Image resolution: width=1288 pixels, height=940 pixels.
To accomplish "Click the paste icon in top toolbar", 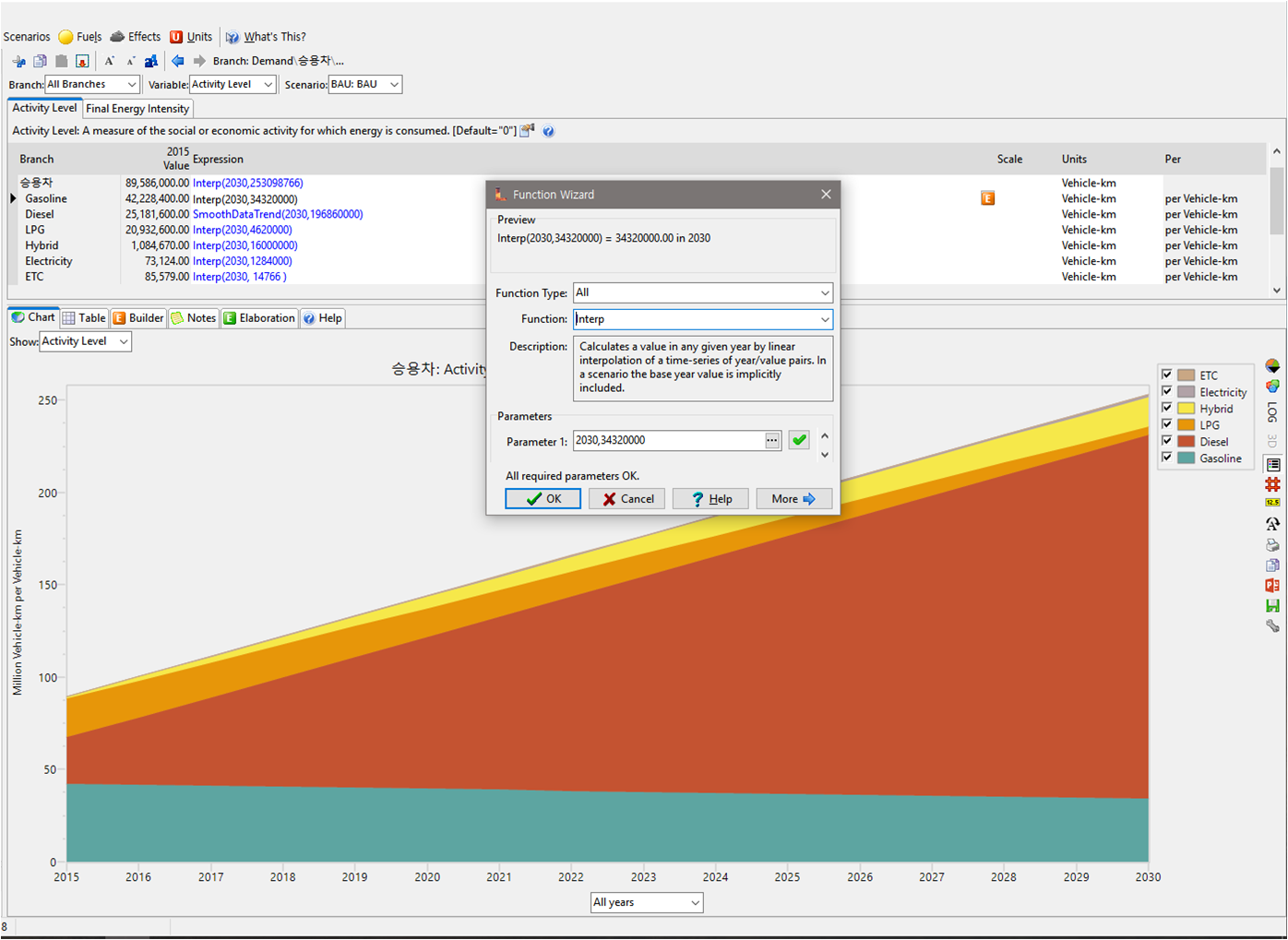I will (61, 61).
